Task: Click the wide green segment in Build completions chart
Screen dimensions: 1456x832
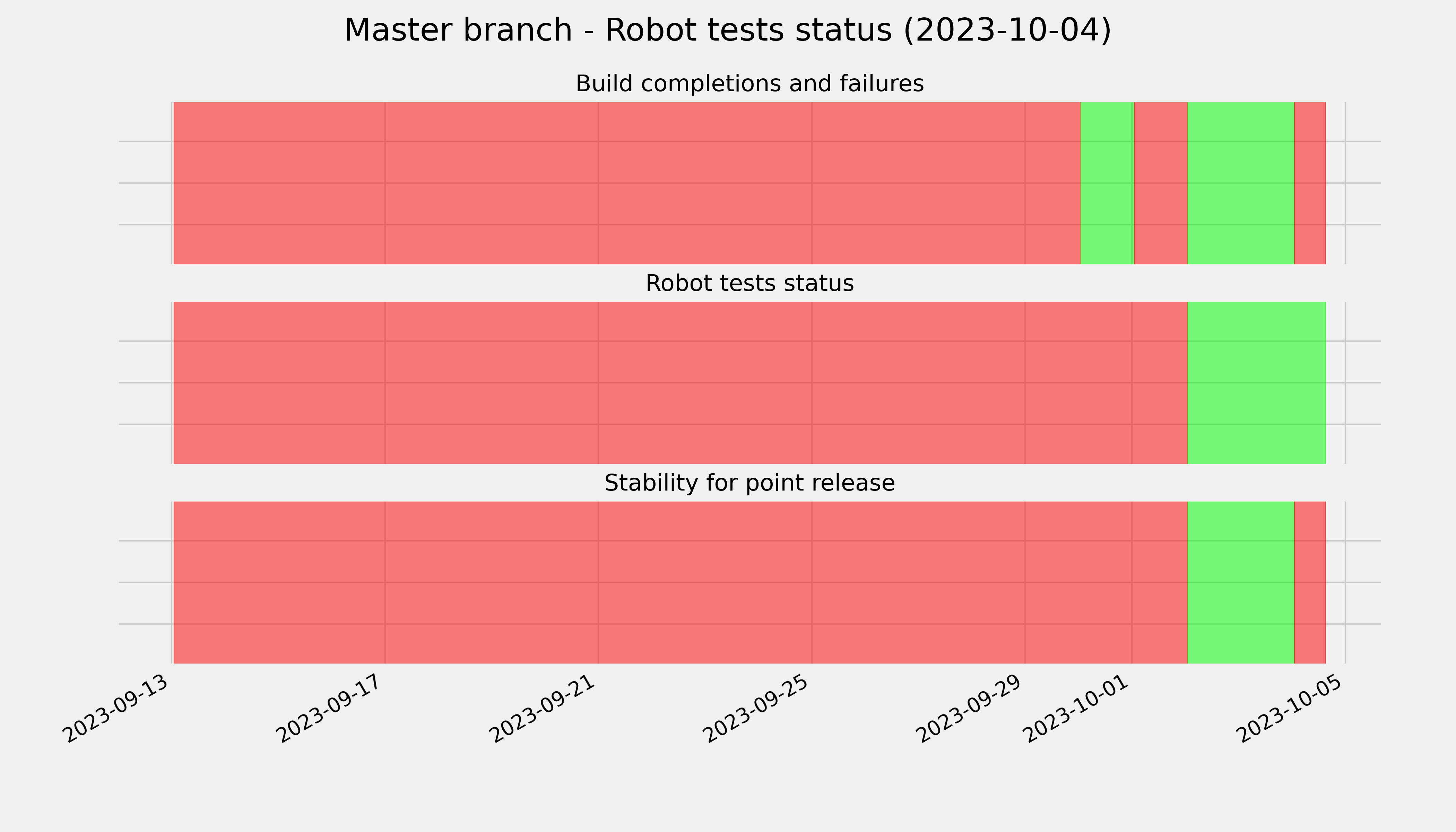Action: (1241, 183)
